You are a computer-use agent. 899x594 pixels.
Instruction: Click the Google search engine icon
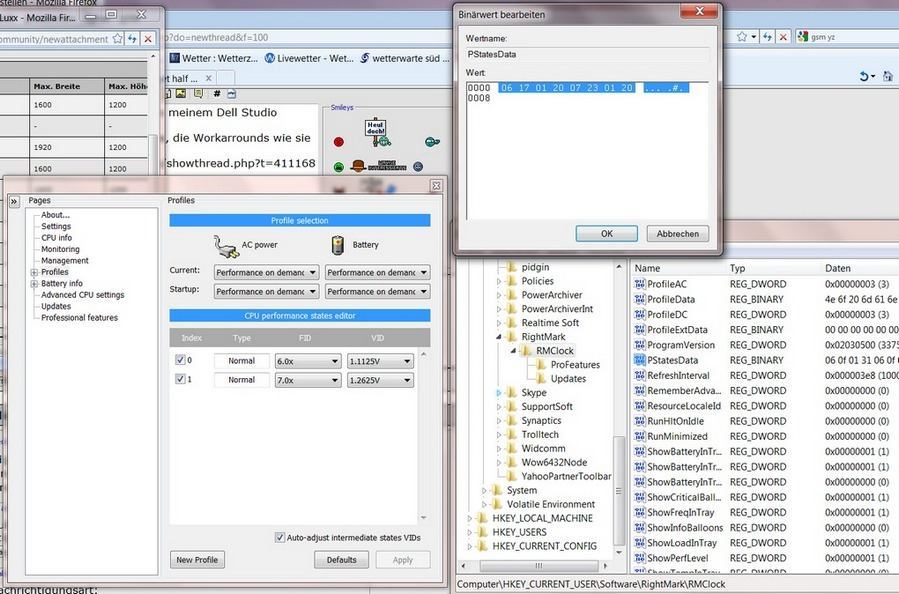(802, 37)
